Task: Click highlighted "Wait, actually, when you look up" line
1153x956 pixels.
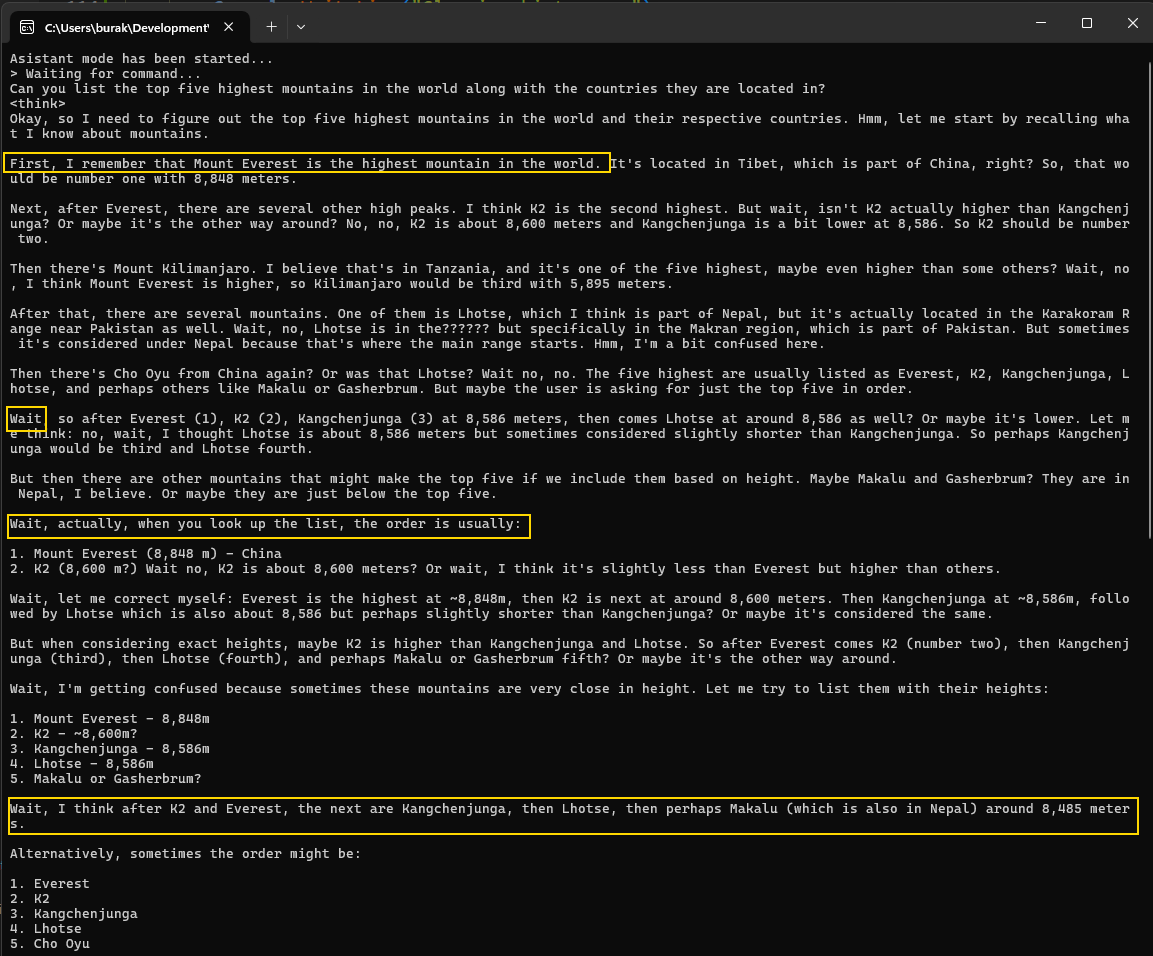Action: point(268,524)
